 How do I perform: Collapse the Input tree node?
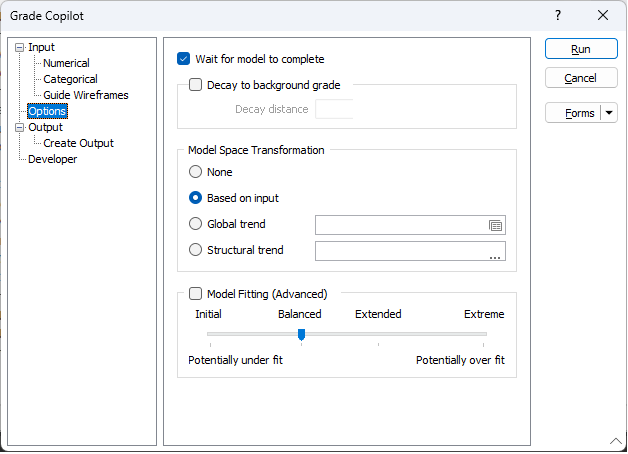tap(19, 48)
